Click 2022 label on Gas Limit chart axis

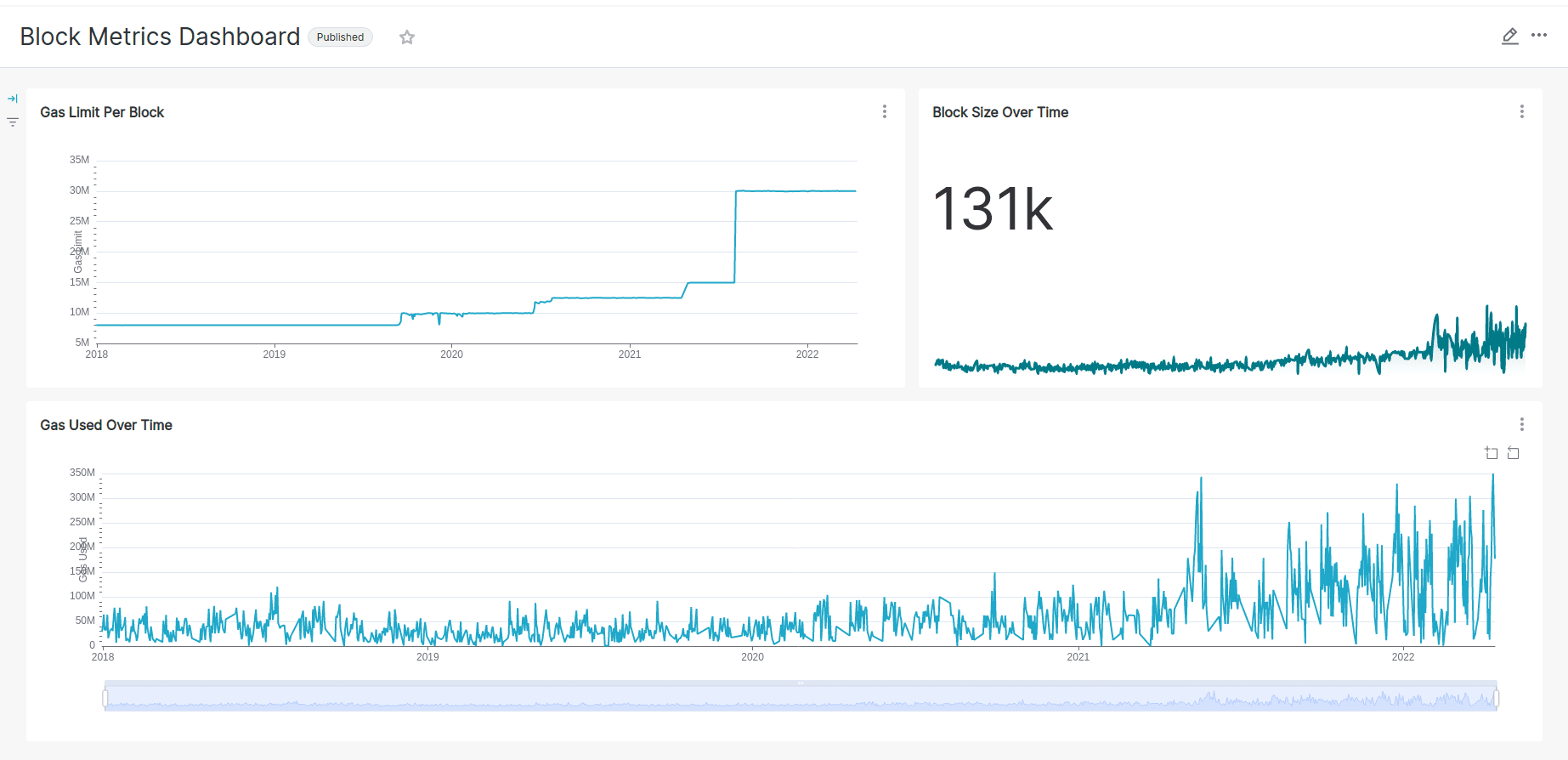807,354
